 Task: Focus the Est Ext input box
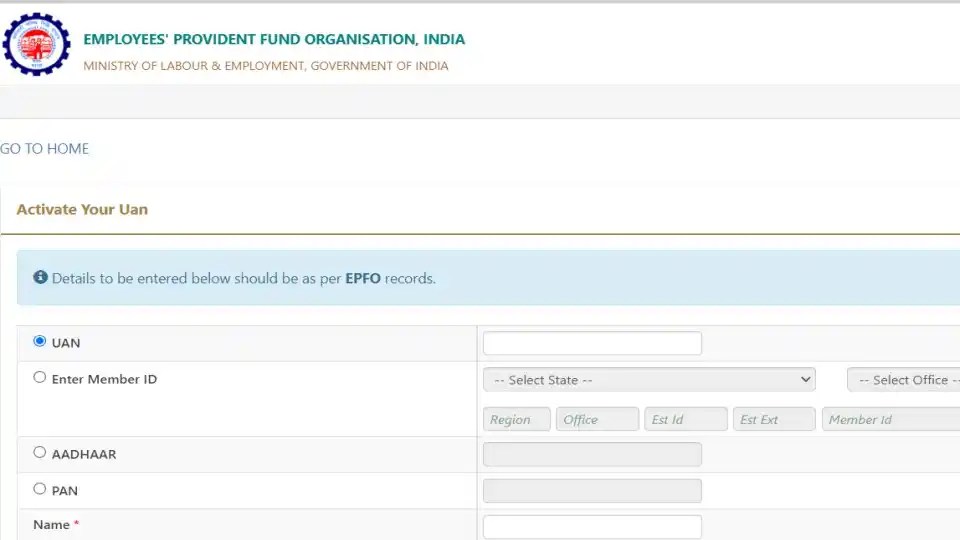(x=774, y=419)
